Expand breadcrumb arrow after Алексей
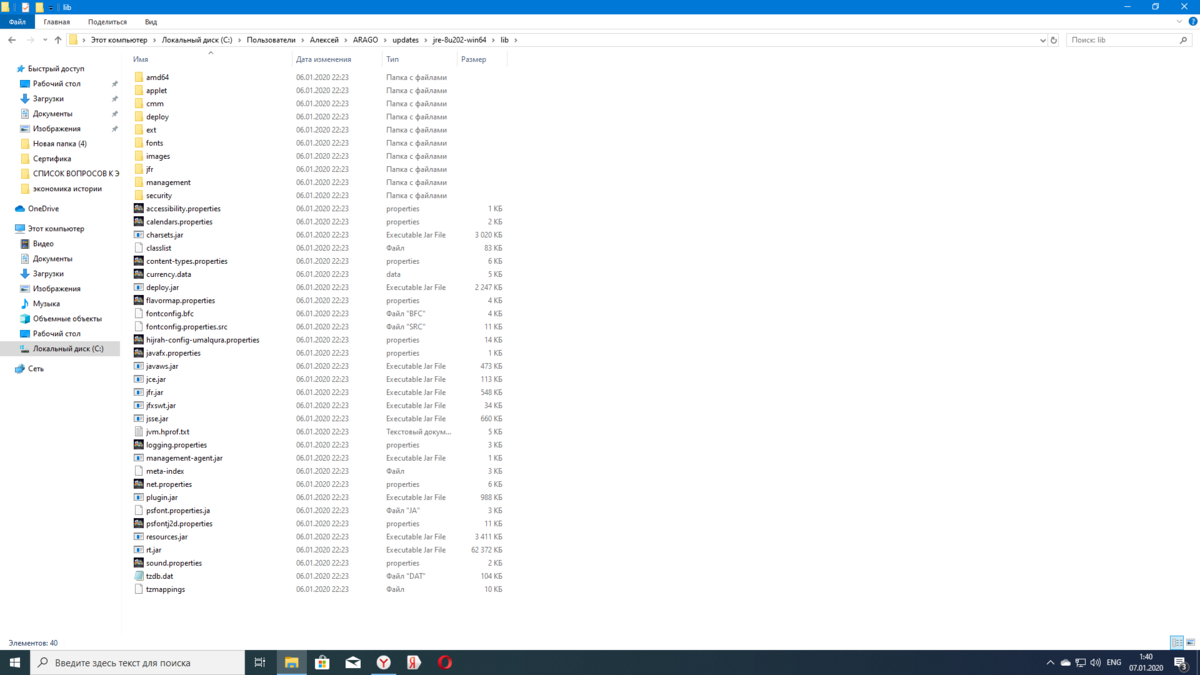1200x675 pixels. click(x=346, y=40)
